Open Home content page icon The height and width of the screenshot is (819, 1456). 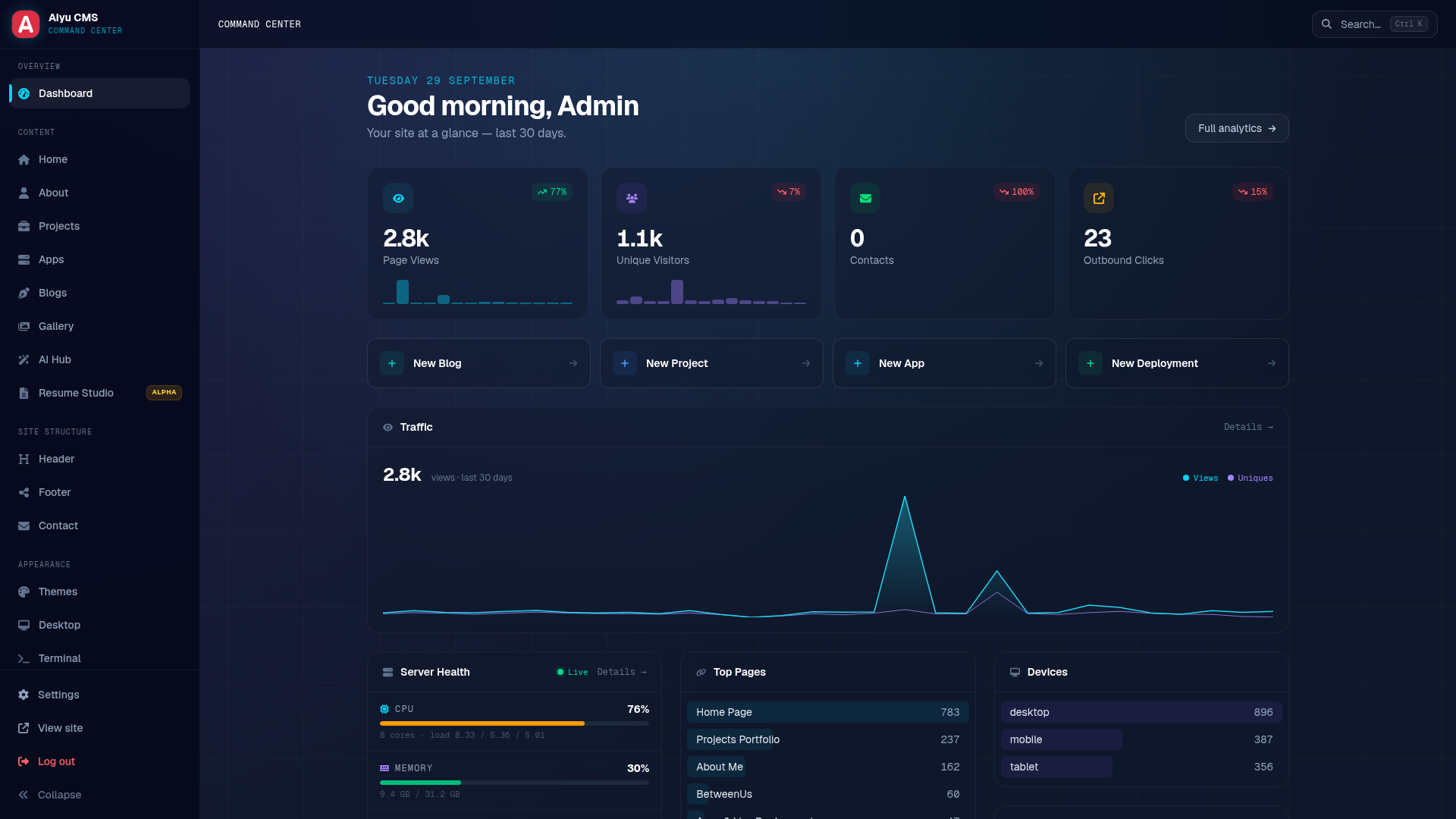(x=24, y=159)
